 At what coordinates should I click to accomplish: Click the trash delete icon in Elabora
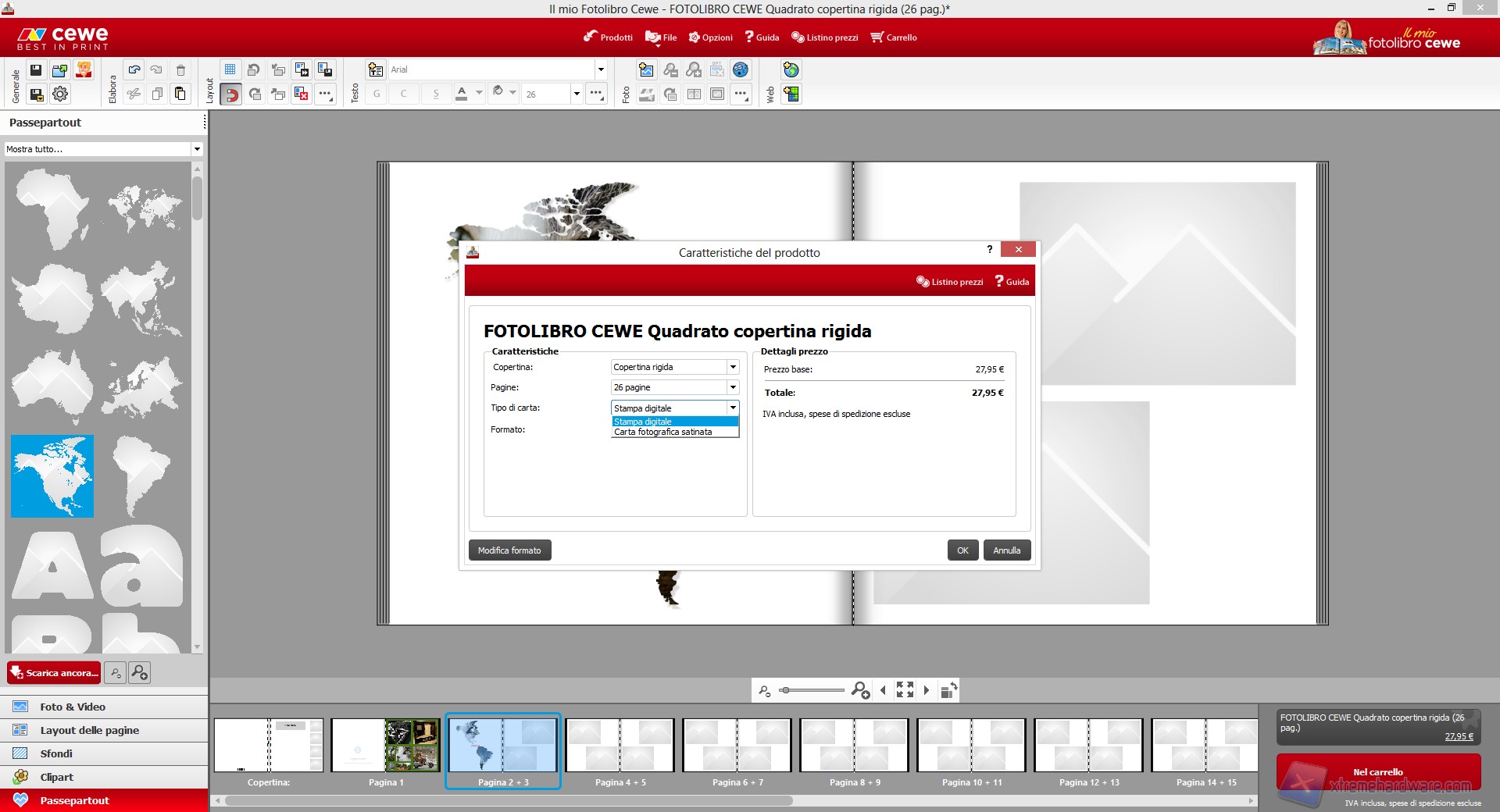[x=180, y=70]
